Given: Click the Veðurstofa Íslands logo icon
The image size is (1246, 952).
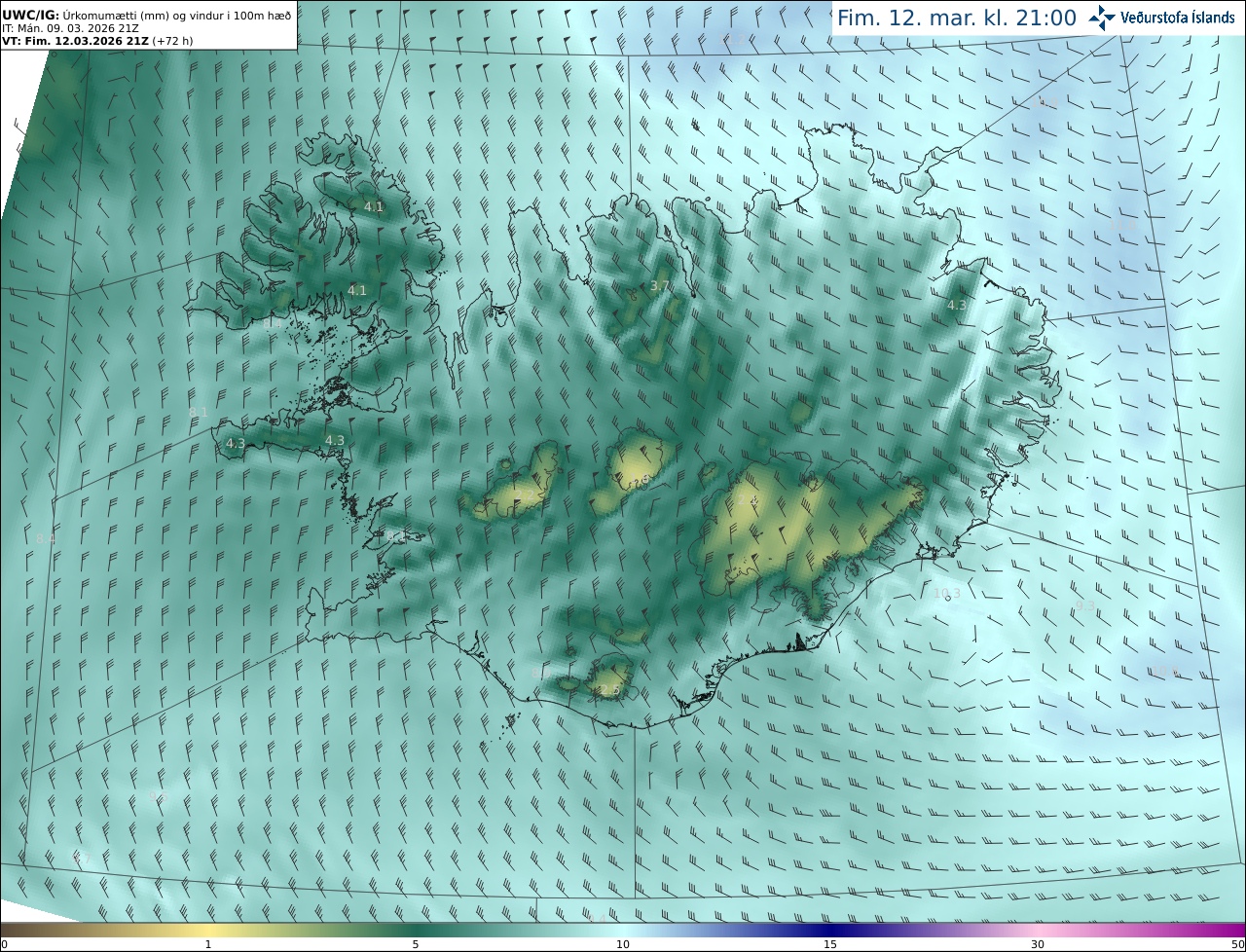Looking at the screenshot, I should (1102, 18).
